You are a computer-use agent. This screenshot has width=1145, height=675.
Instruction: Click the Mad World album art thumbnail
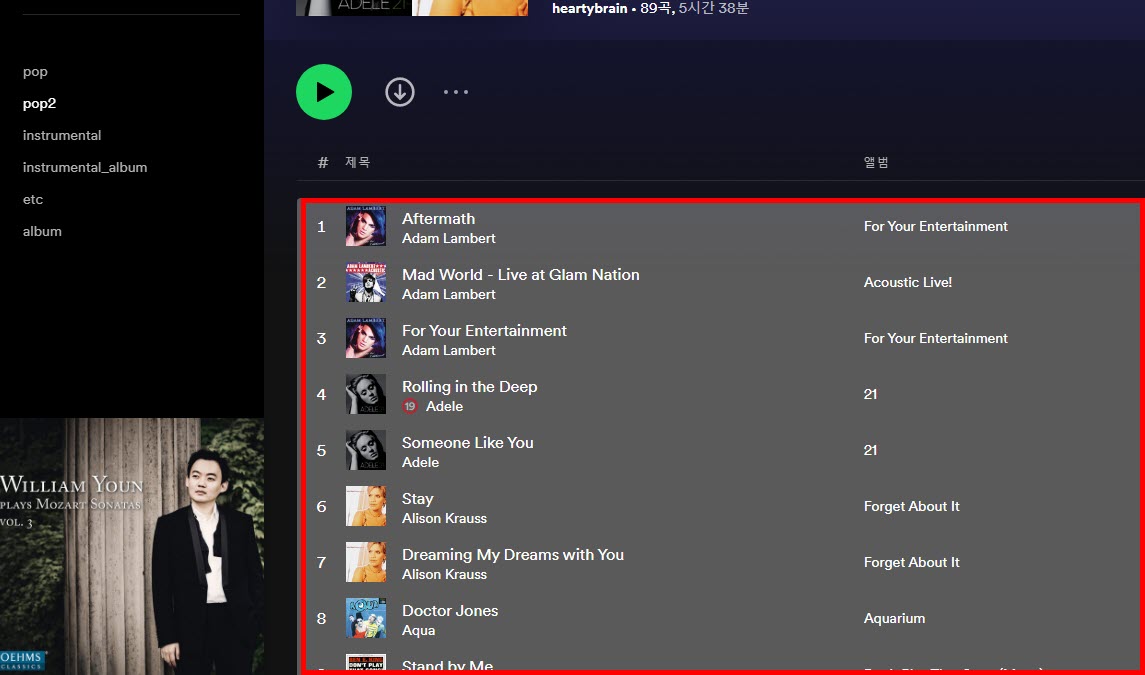pyautogui.click(x=366, y=283)
